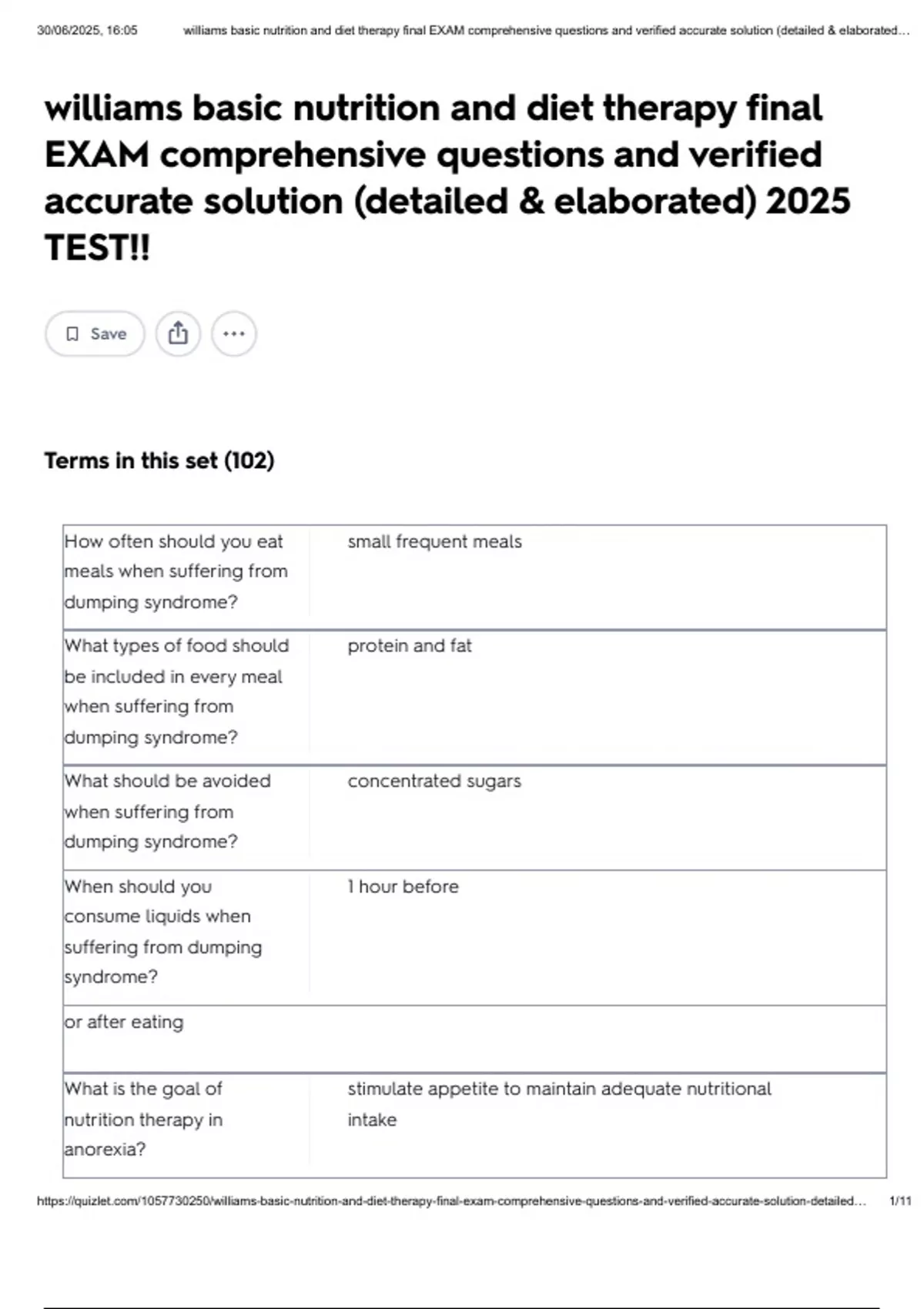Click the question about consuming liquids

[x=163, y=931]
